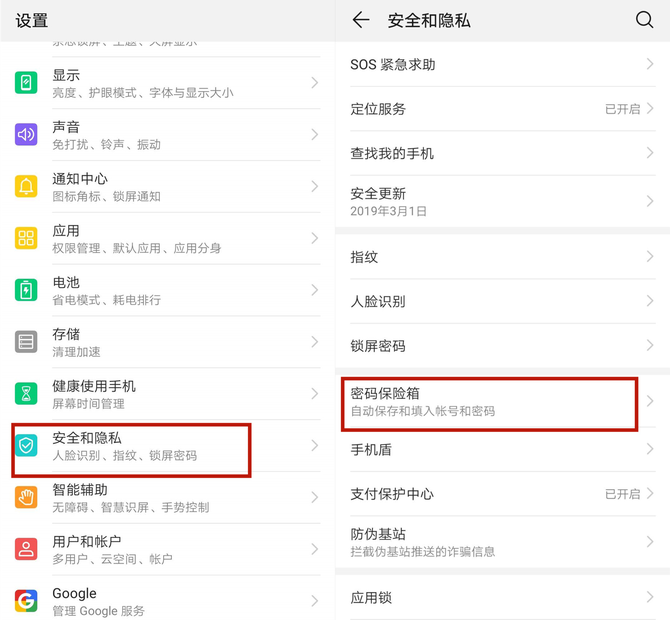The image size is (670, 620).
Task: Tap the chevron on the 支付保护中心 row
Action: [x=650, y=494]
